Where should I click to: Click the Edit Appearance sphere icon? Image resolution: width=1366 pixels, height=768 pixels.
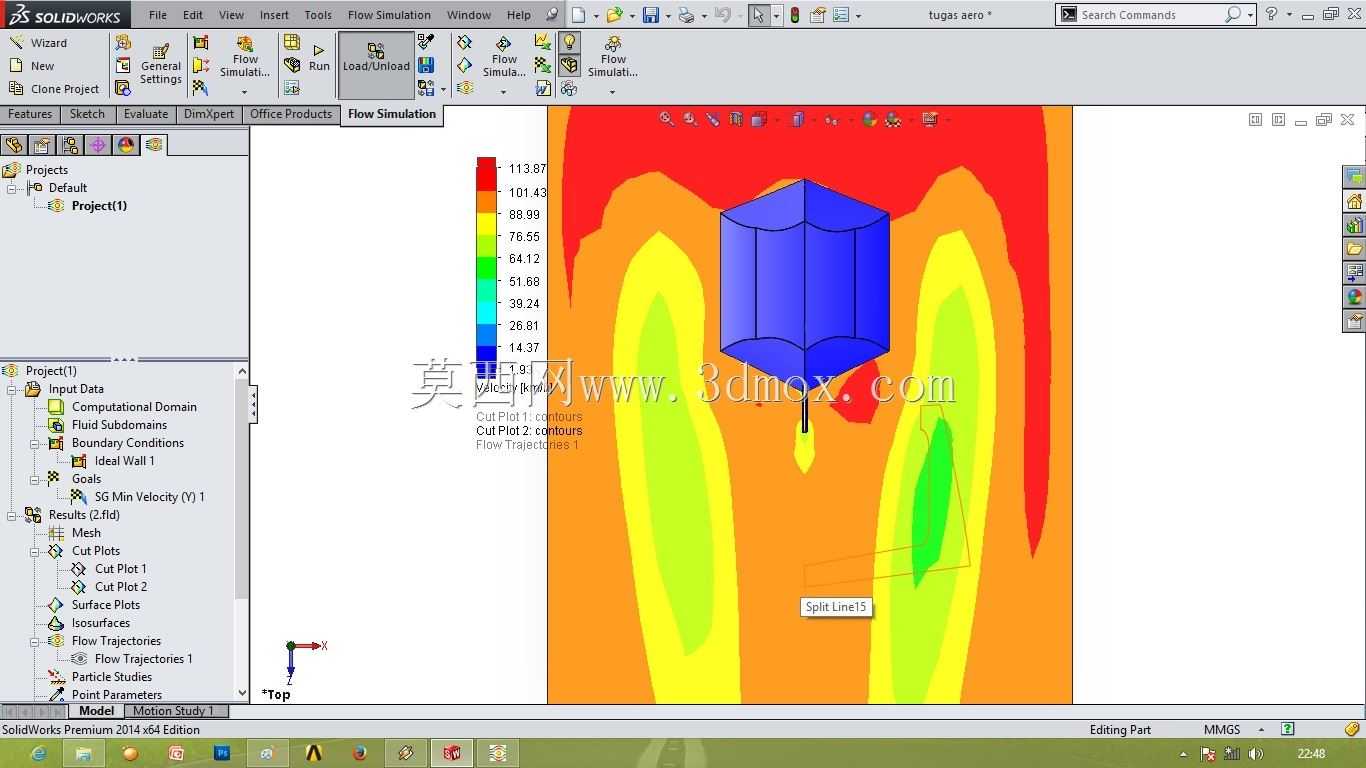869,119
